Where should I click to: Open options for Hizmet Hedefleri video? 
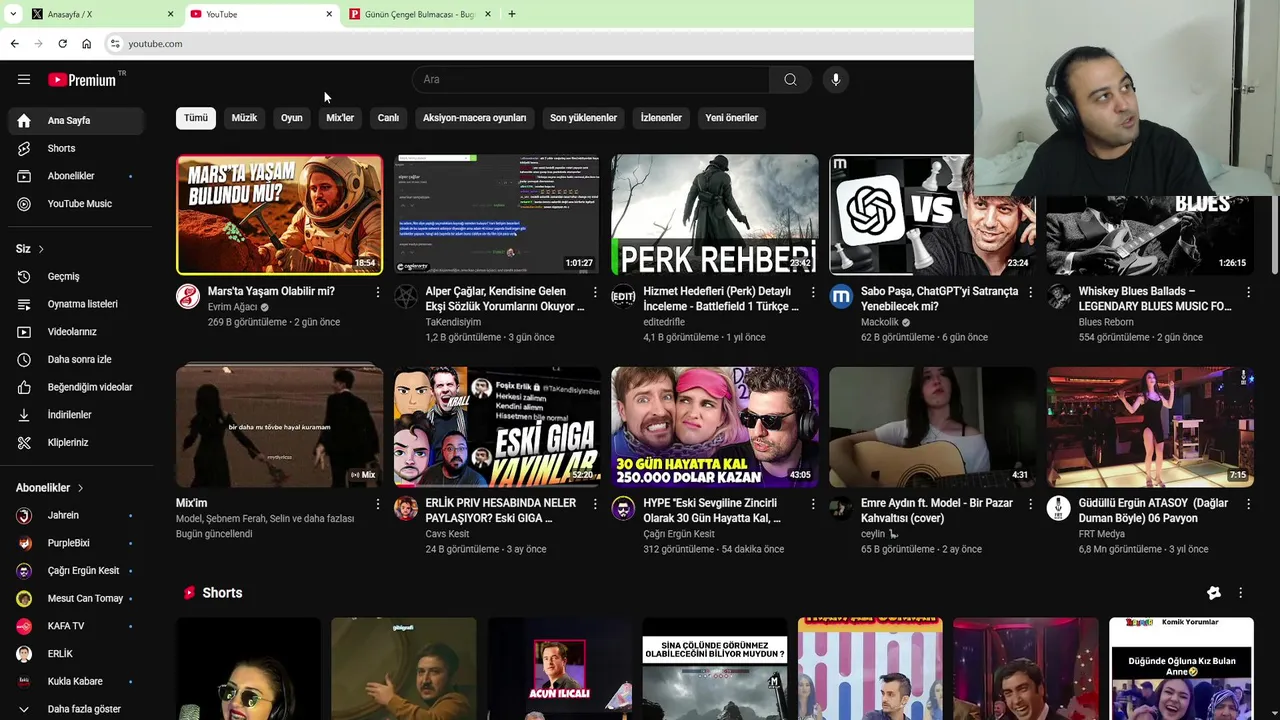813,292
